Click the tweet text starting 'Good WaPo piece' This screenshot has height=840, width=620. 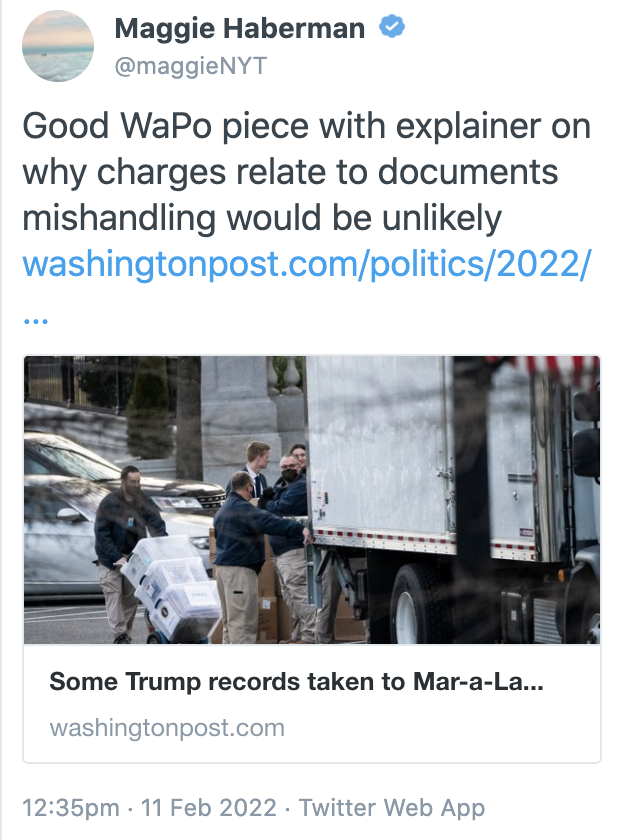click(307, 172)
